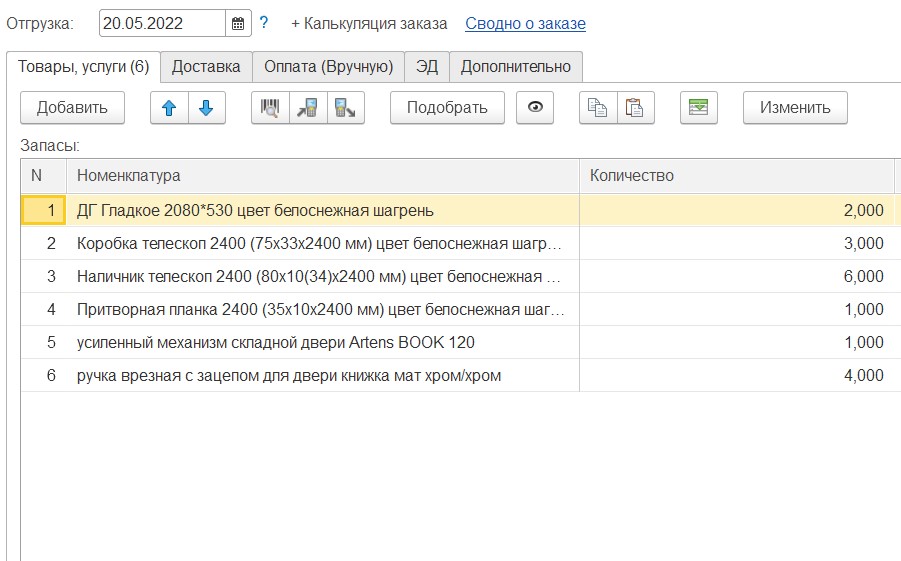Switch to the Доставка tab
Viewport: 901px width, 561px height.
(x=206, y=67)
